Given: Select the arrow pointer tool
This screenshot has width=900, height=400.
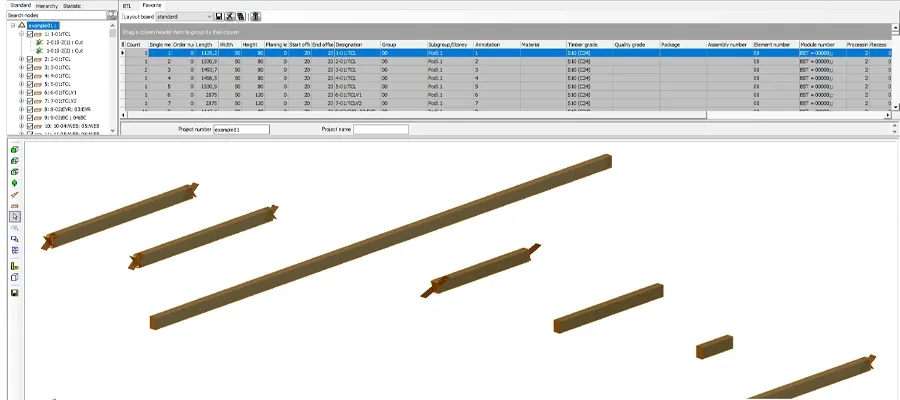Looking at the screenshot, I should click(15, 217).
